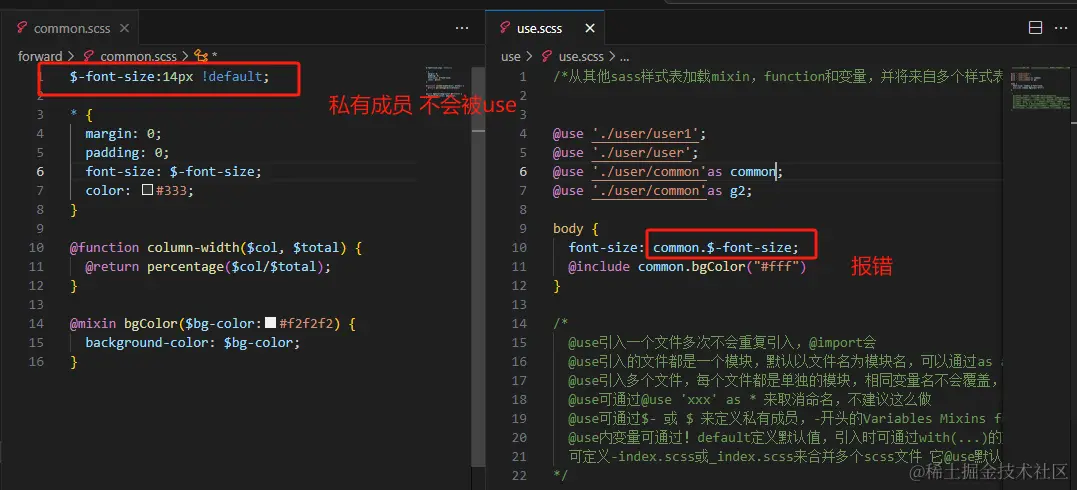Switch to the common.scss tab
The height and width of the screenshot is (490, 1077).
(71, 28)
